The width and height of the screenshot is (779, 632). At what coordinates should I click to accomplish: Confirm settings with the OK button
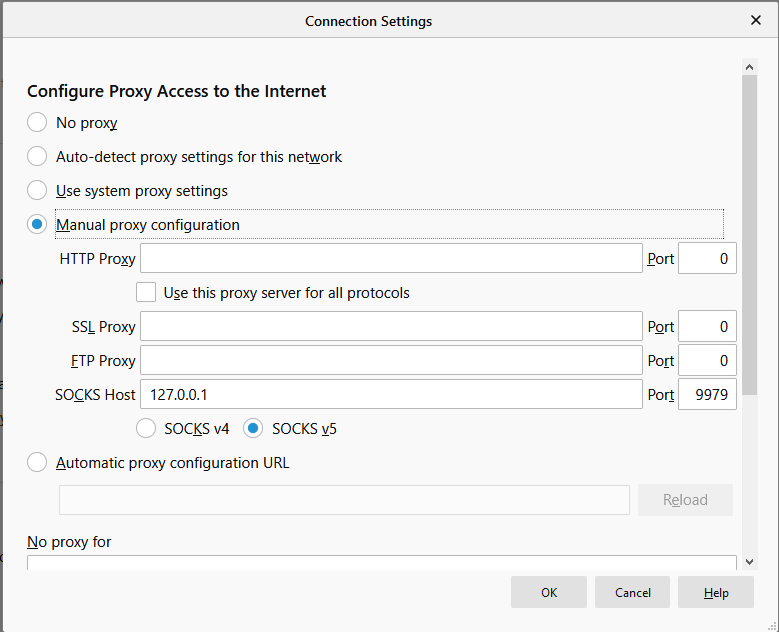[549, 592]
